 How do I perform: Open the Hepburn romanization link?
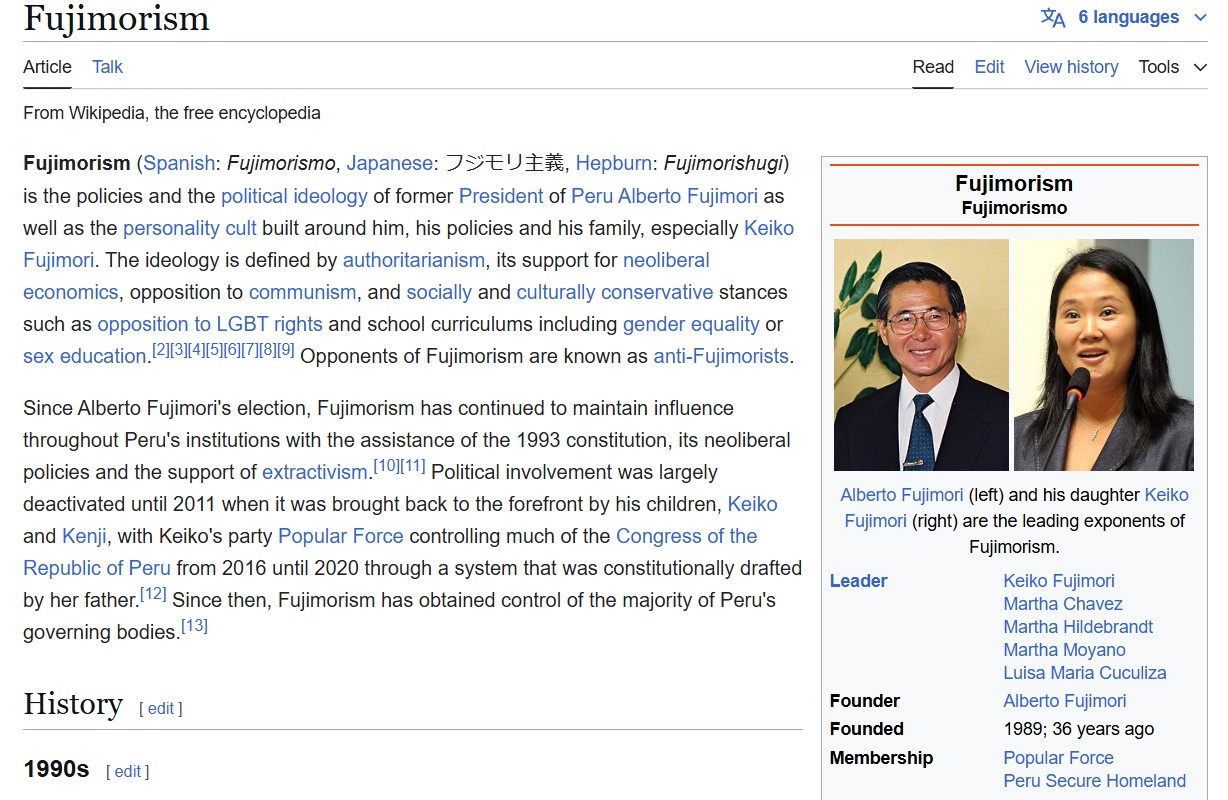[613, 164]
